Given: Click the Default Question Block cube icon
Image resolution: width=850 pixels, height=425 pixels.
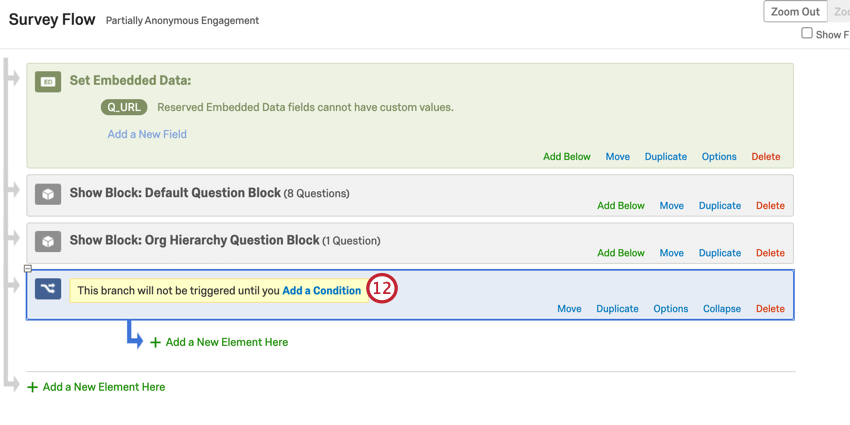Looking at the screenshot, I should click(x=48, y=194).
